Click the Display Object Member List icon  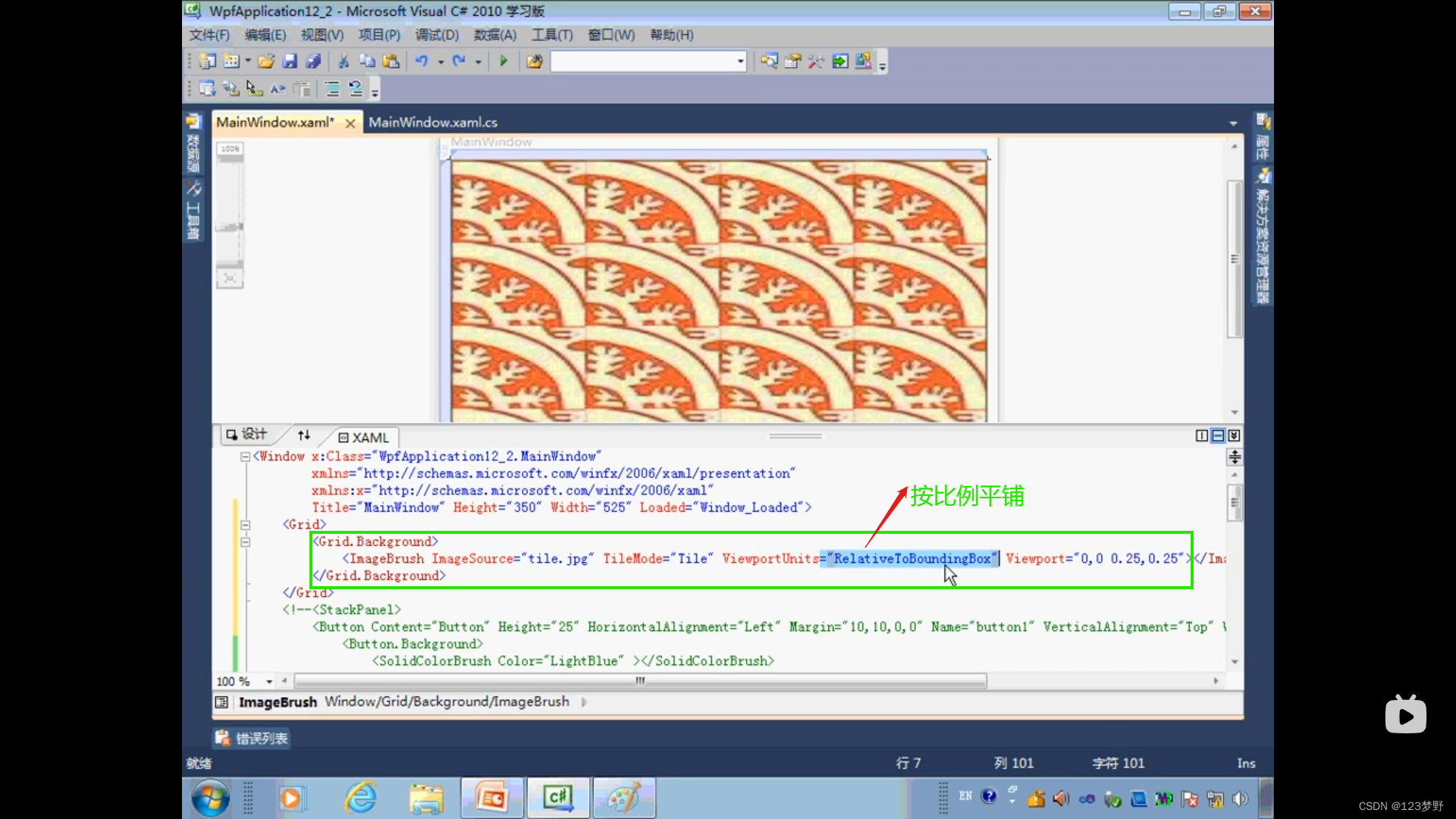[x=207, y=89]
